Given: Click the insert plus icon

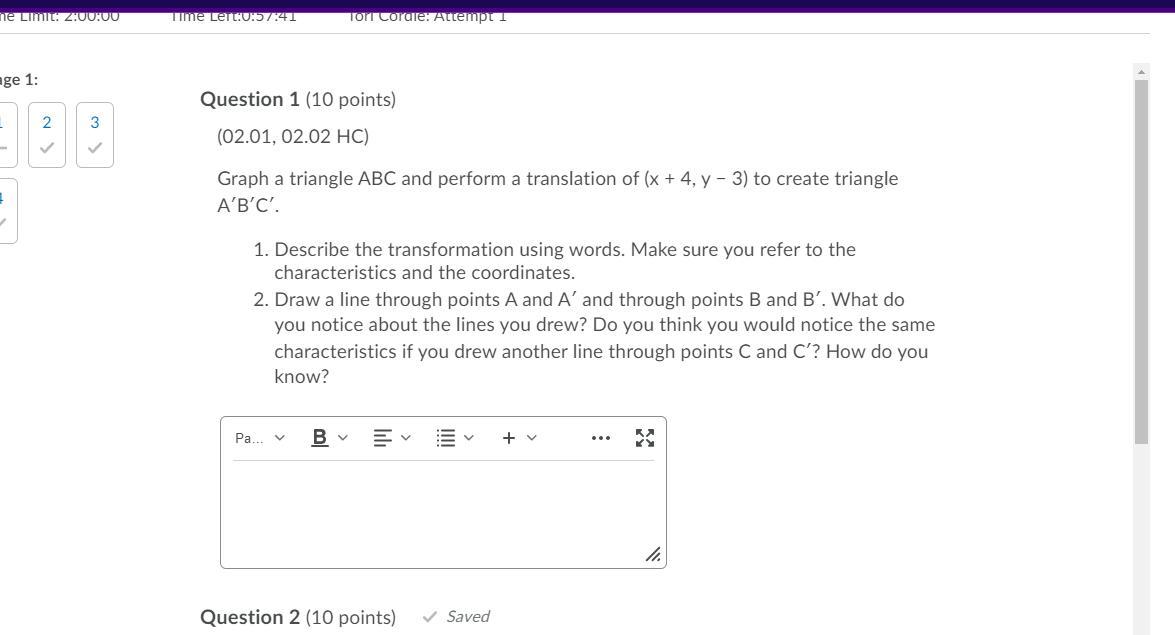Looking at the screenshot, I should 509,438.
